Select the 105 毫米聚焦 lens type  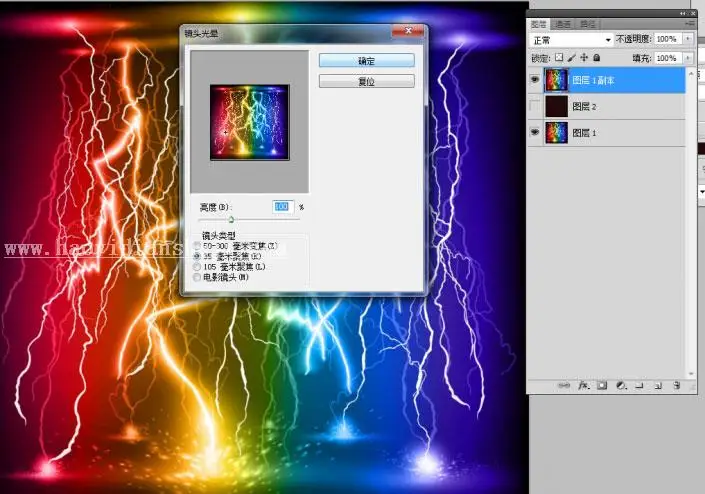[x=197, y=267]
